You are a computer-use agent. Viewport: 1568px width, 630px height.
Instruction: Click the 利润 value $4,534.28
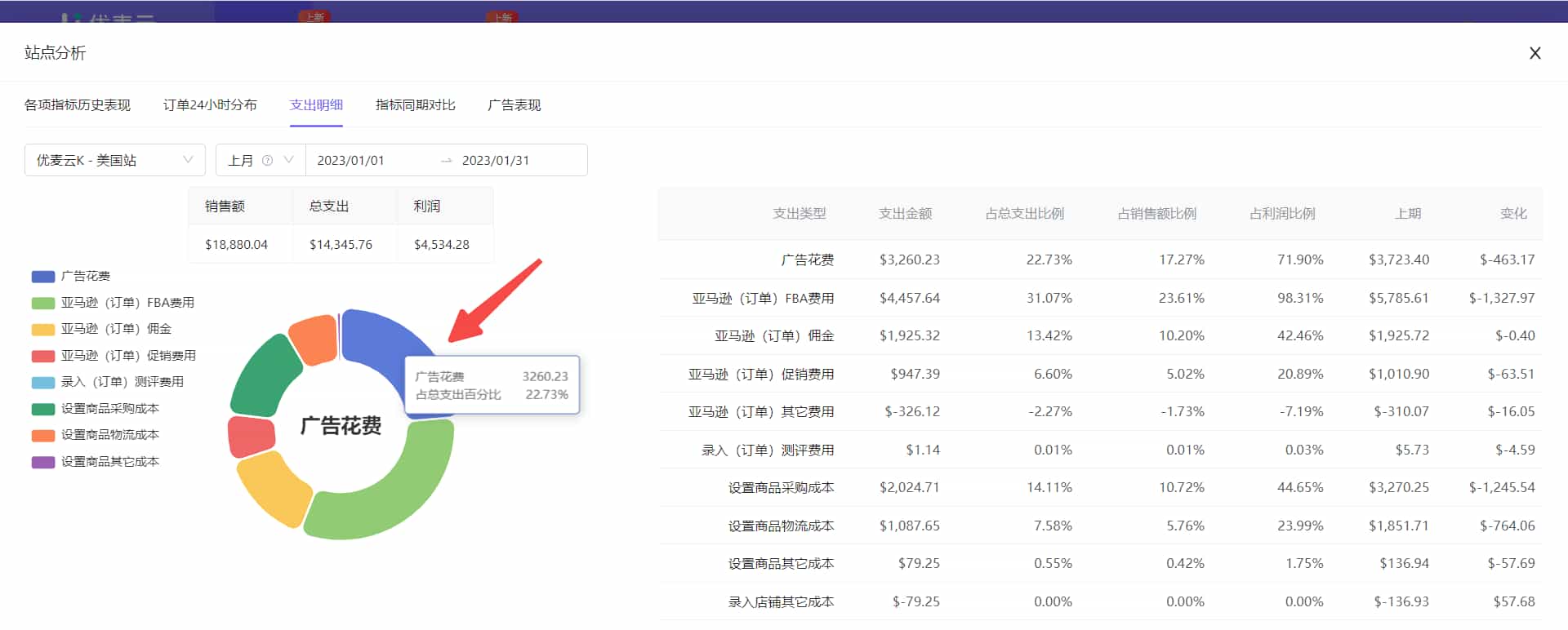(x=442, y=245)
